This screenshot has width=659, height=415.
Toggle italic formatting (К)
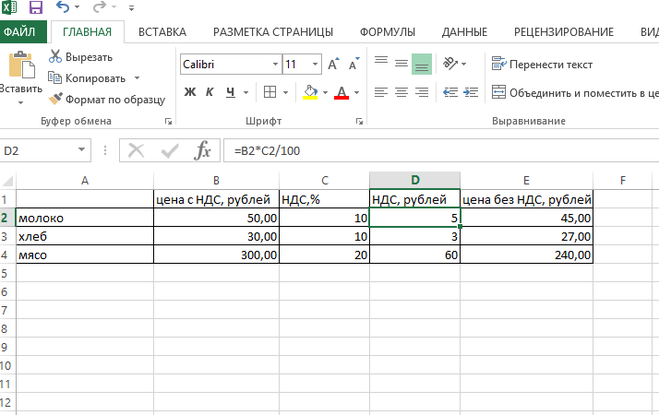[x=211, y=93]
